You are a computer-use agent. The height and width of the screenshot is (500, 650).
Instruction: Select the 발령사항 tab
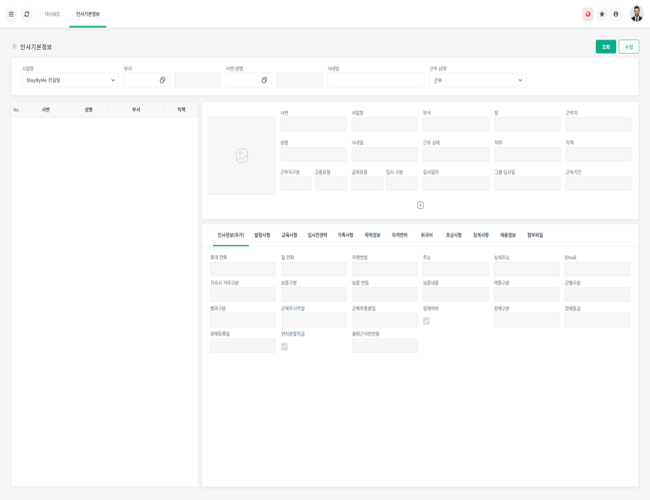[x=262, y=235]
